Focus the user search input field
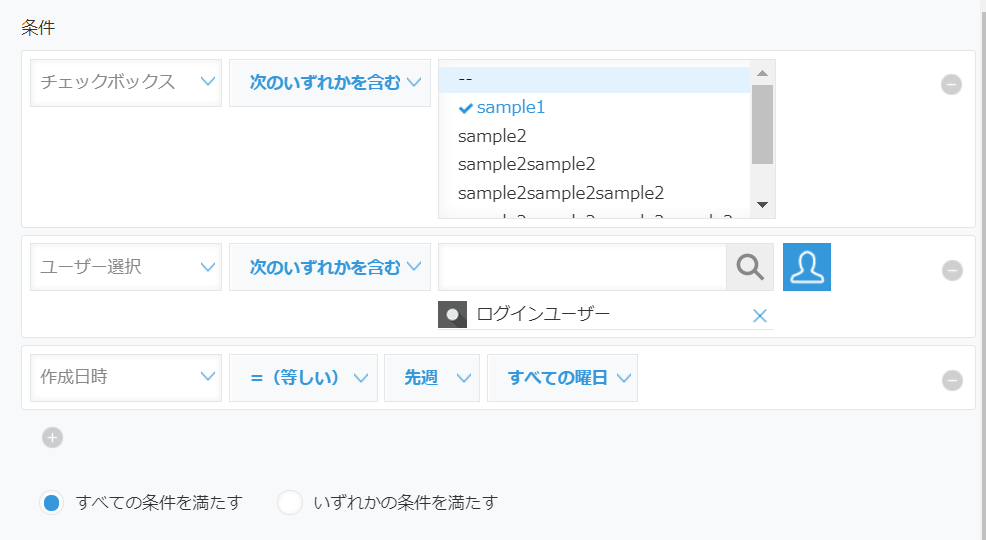The height and width of the screenshot is (540, 986). tap(582, 267)
